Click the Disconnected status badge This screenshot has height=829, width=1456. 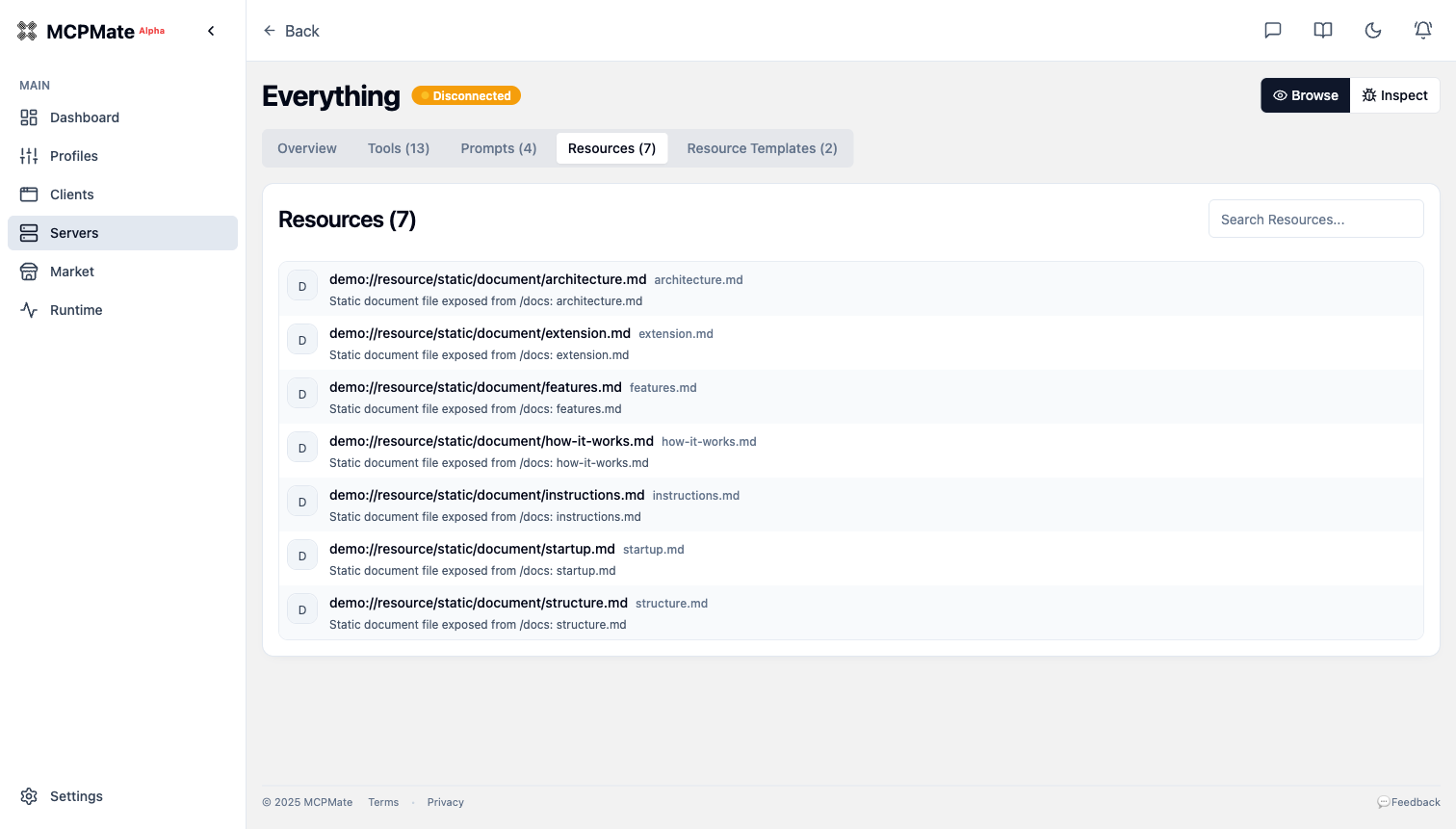click(x=466, y=95)
